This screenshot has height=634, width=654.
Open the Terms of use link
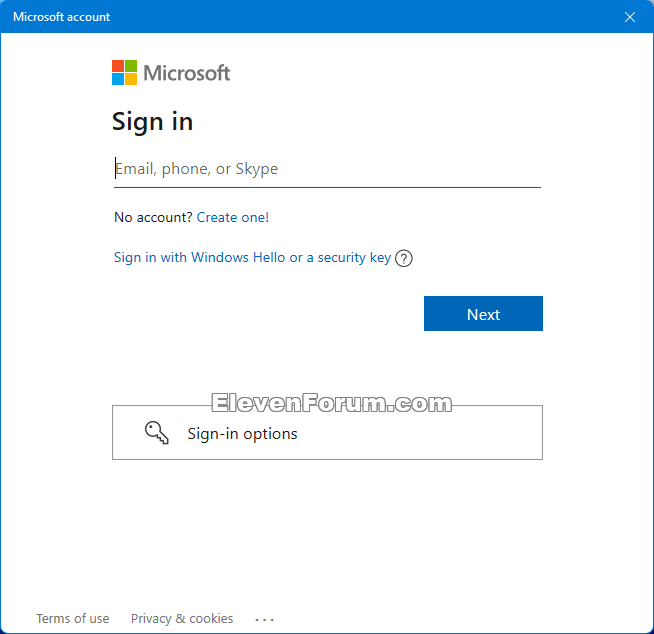tap(73, 619)
